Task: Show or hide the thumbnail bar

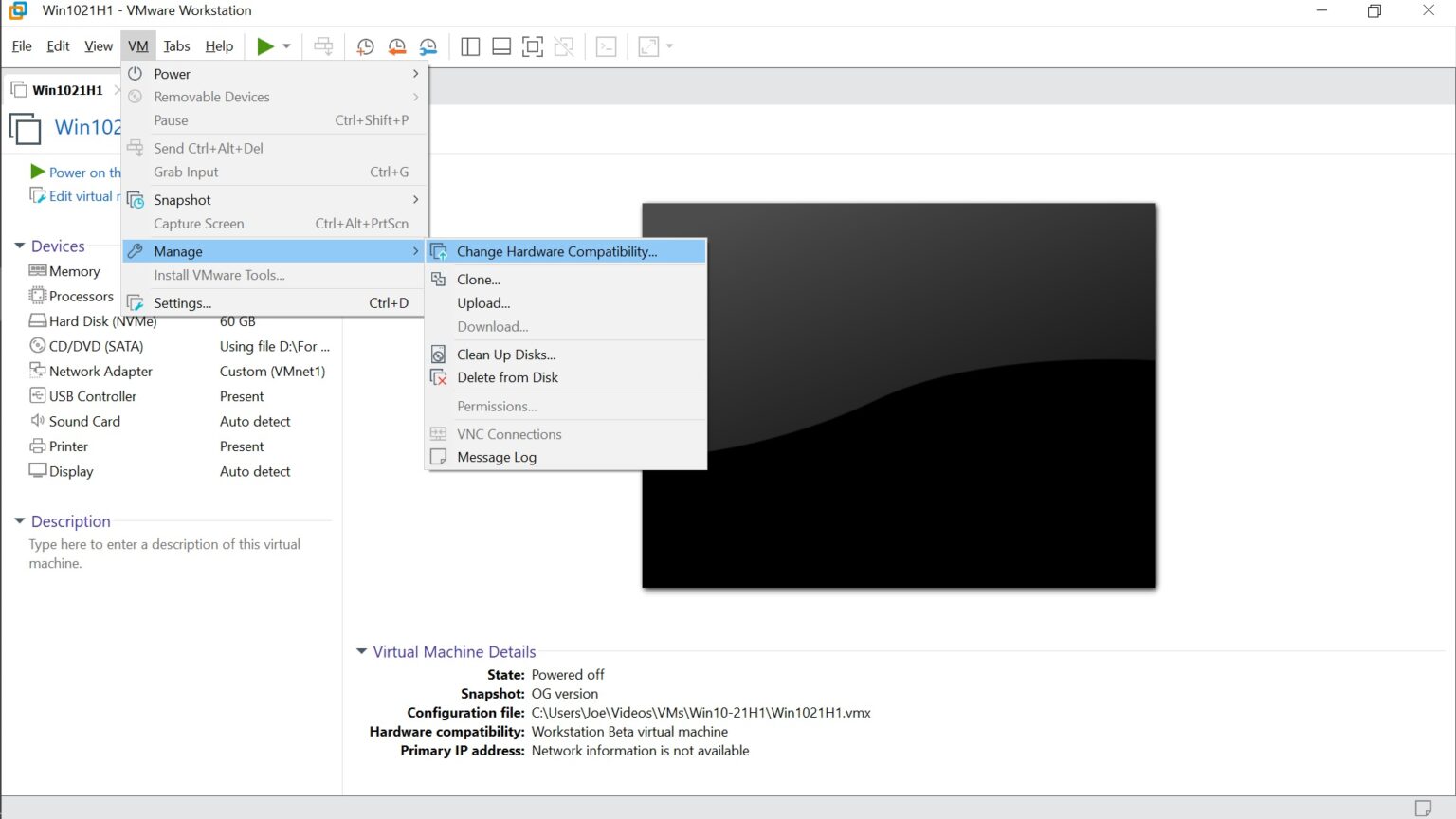Action: coord(500,45)
